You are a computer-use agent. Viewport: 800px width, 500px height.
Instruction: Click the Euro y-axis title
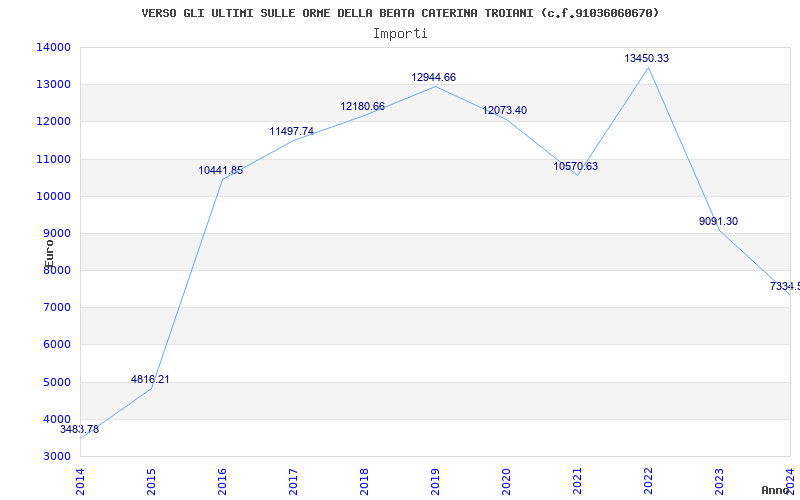click(x=48, y=254)
